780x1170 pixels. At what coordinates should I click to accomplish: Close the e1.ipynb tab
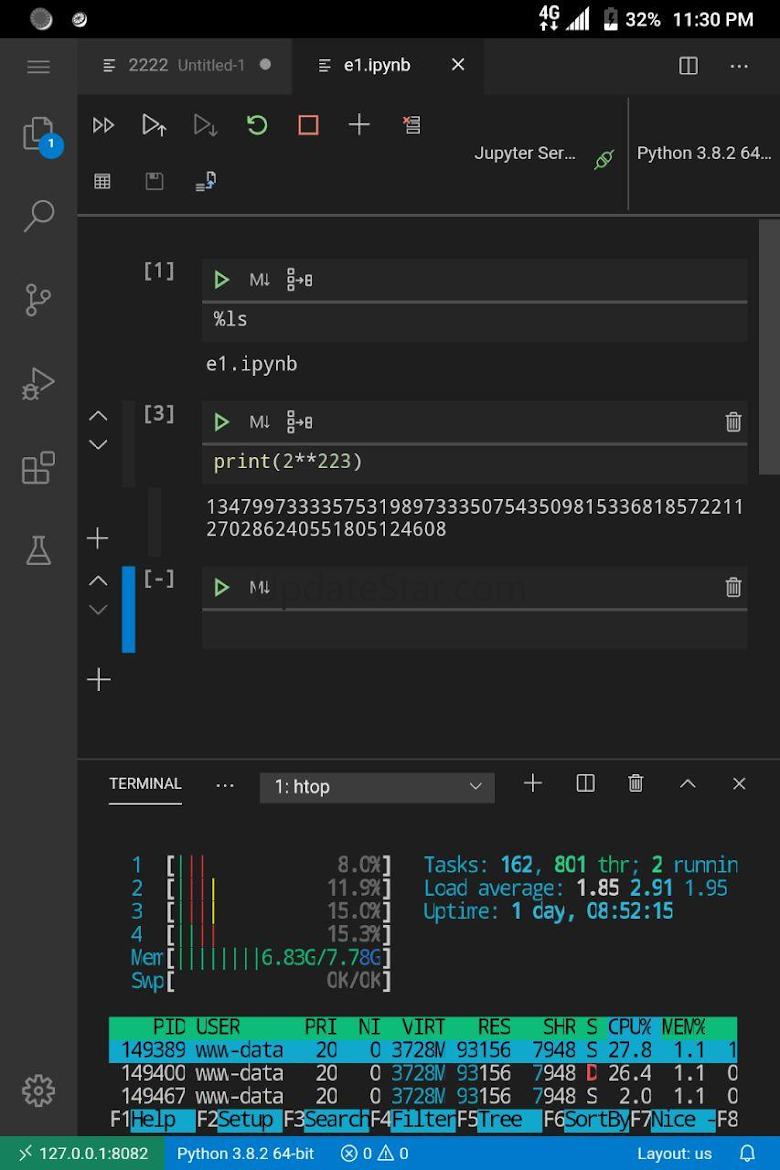(x=458, y=65)
